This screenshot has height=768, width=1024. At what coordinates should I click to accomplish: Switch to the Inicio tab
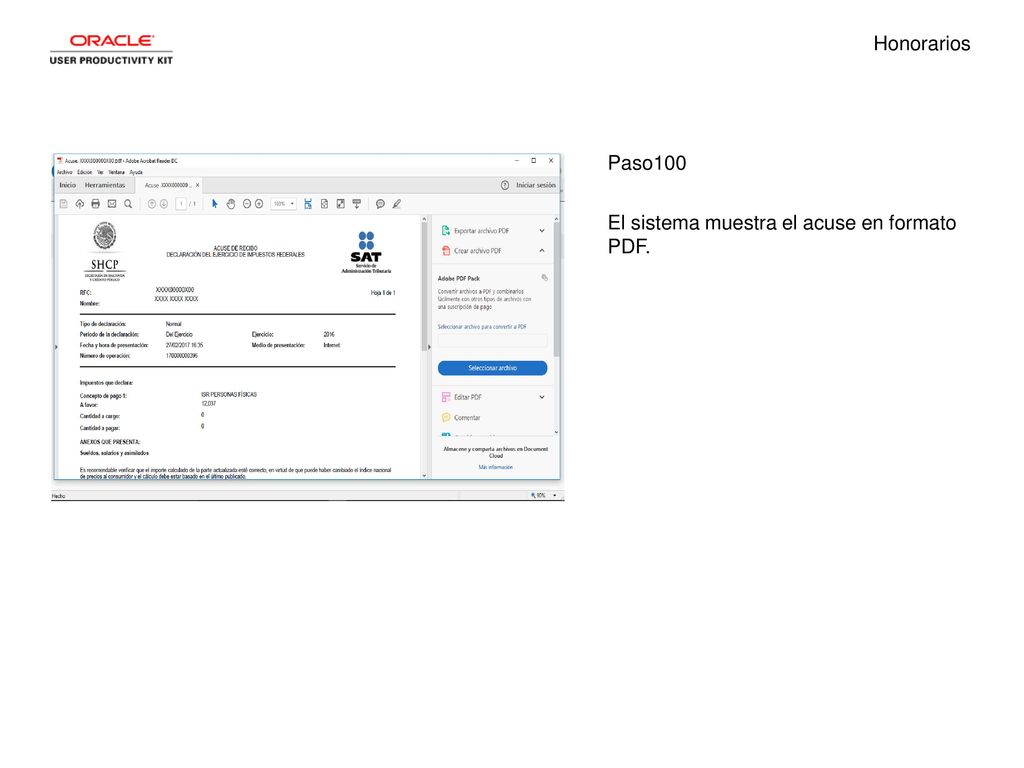(67, 185)
